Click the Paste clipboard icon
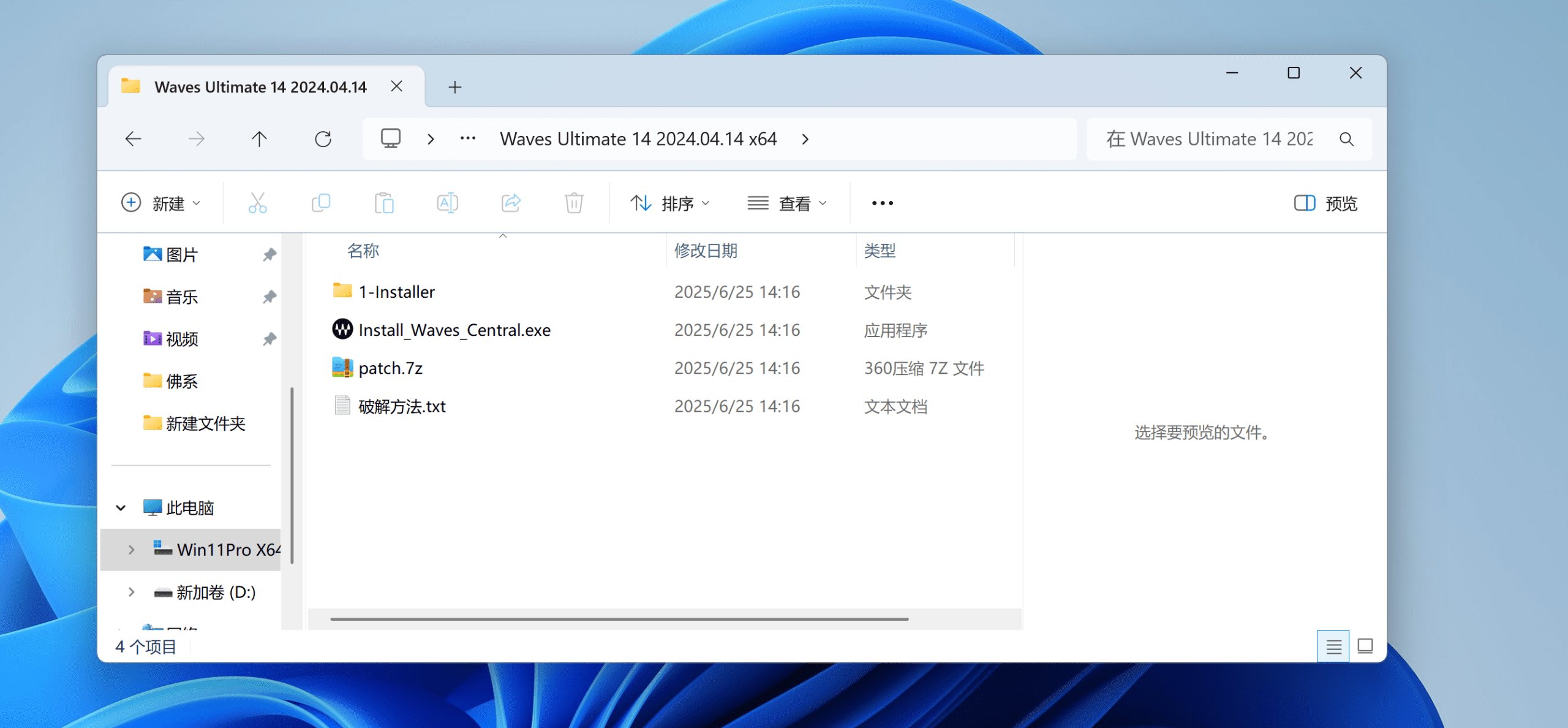Viewport: 1568px width, 728px height. (384, 203)
